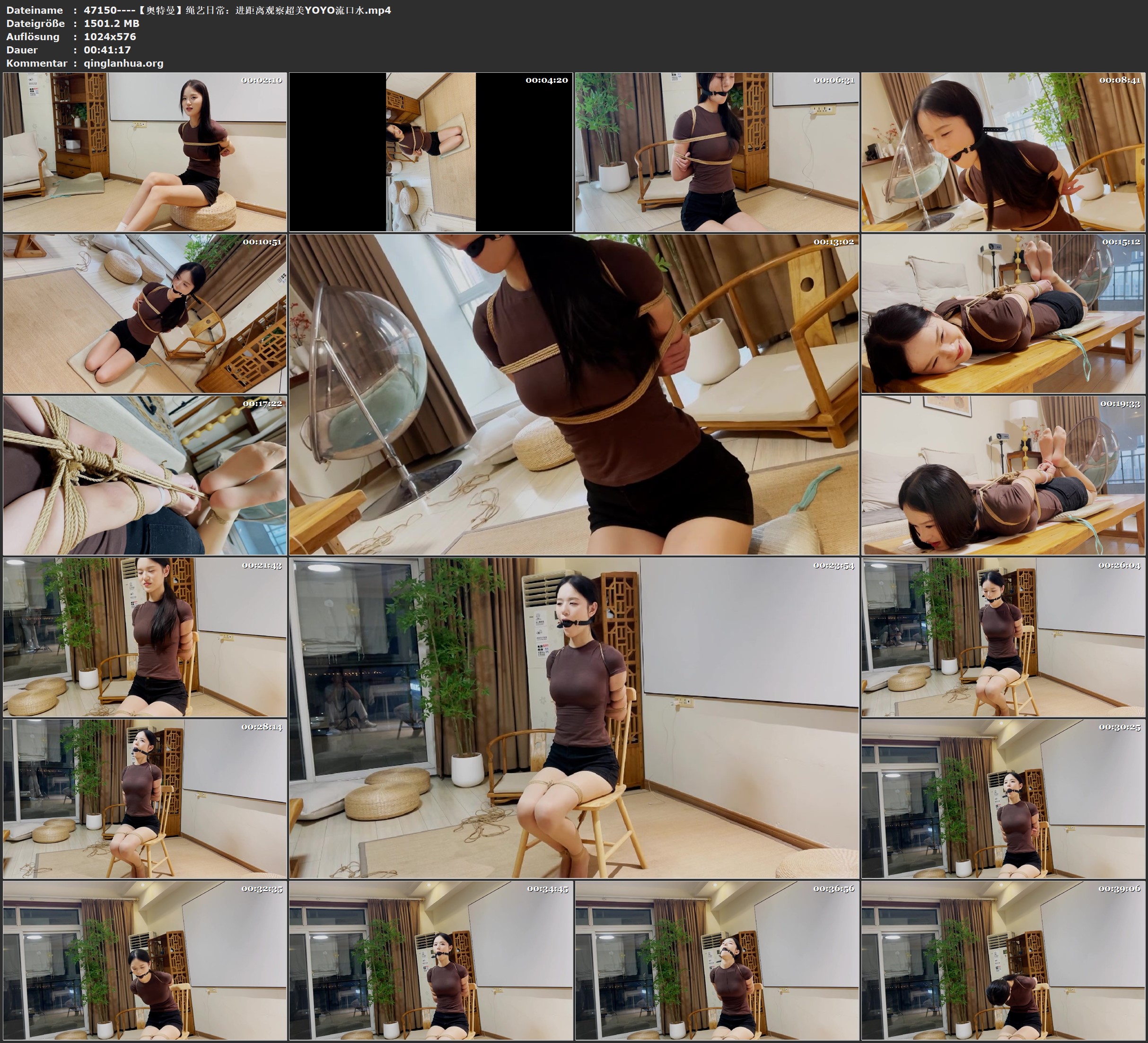Click the frame labeled 00:08:41
Screen dimensions: 1148x1043
pos(1003,151)
